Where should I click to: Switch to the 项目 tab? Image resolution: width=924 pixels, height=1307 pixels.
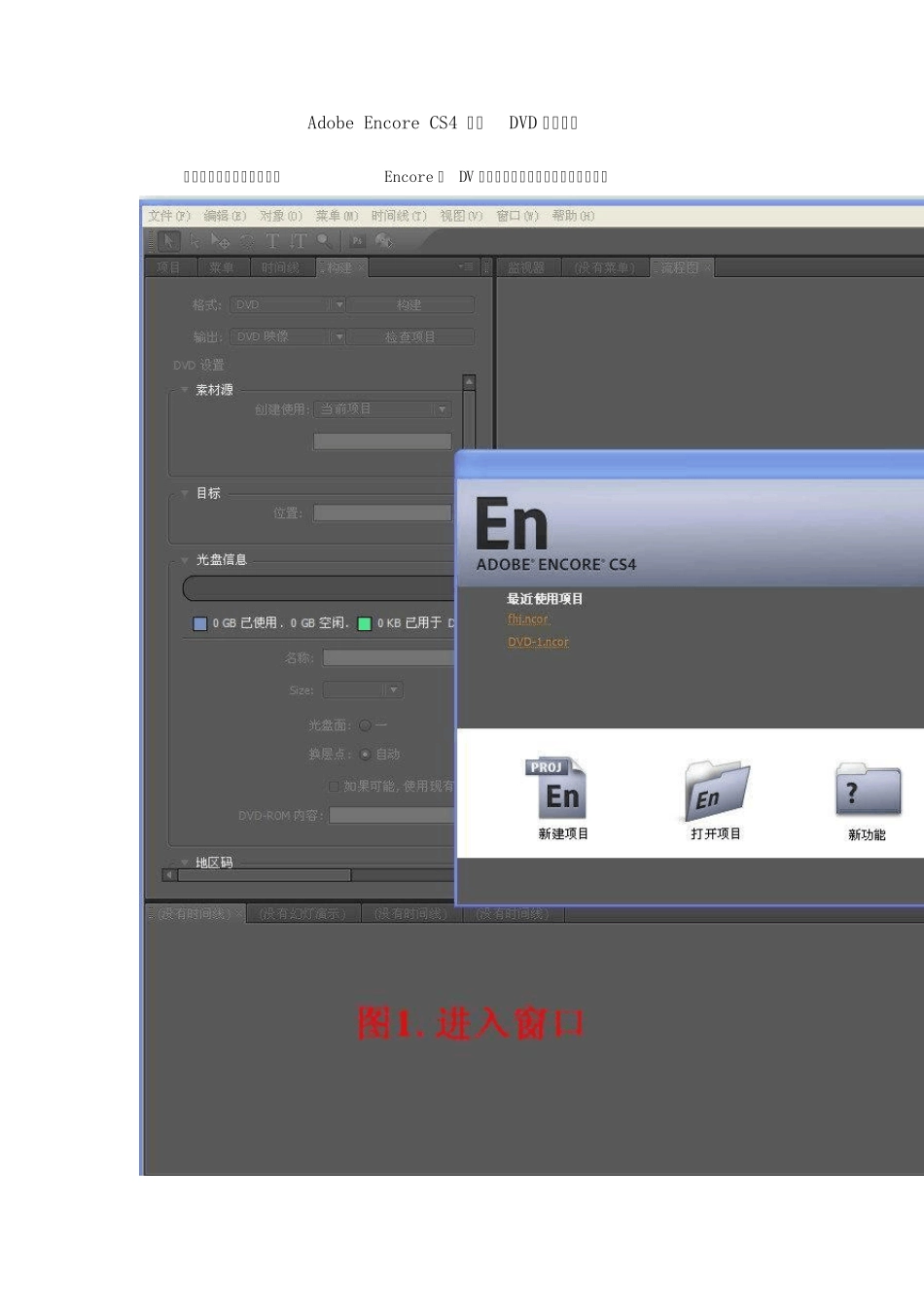[x=169, y=267]
